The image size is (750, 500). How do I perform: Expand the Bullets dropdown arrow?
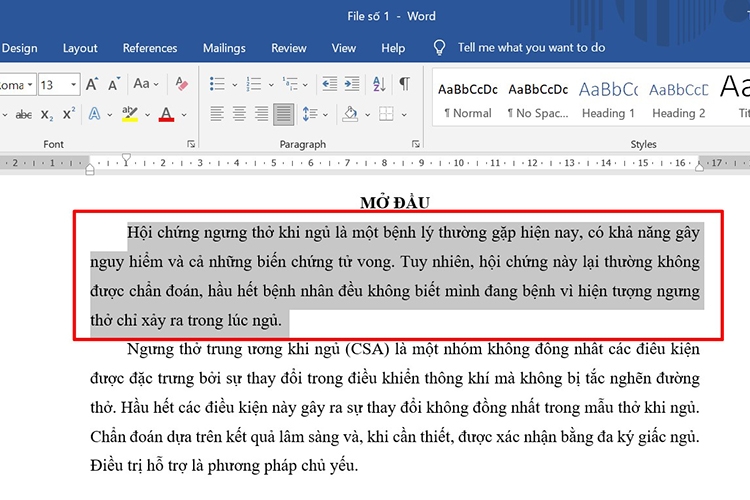click(234, 85)
